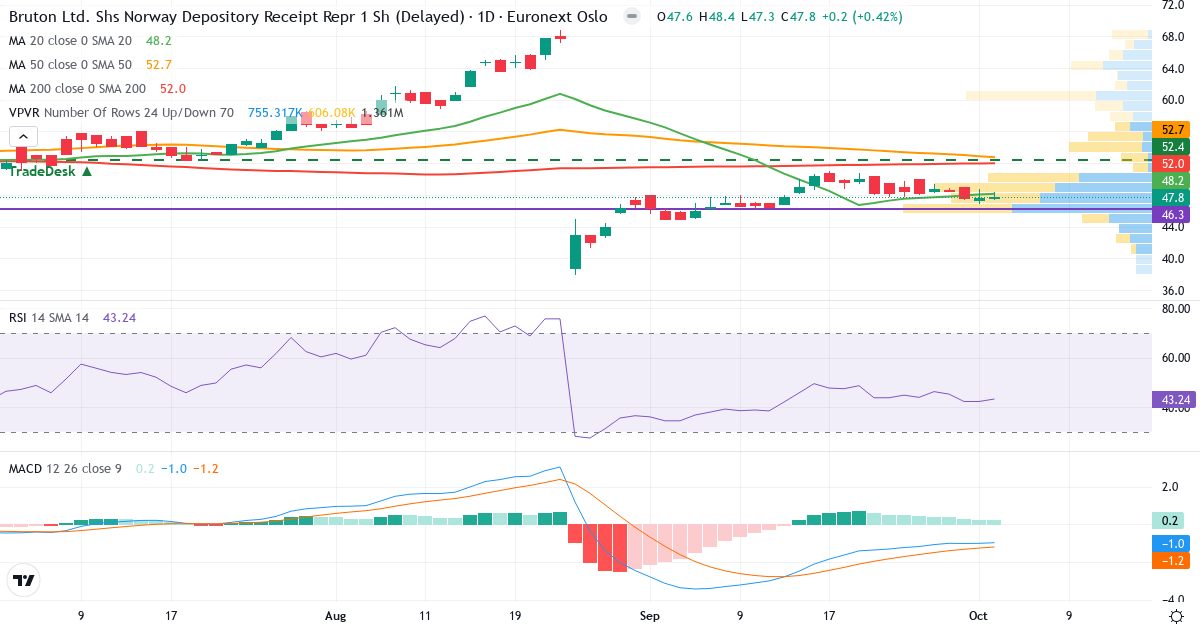Viewport: 1200px width, 630px height.
Task: Click the 0.2 MACD histogram value label
Action: click(x=1168, y=521)
